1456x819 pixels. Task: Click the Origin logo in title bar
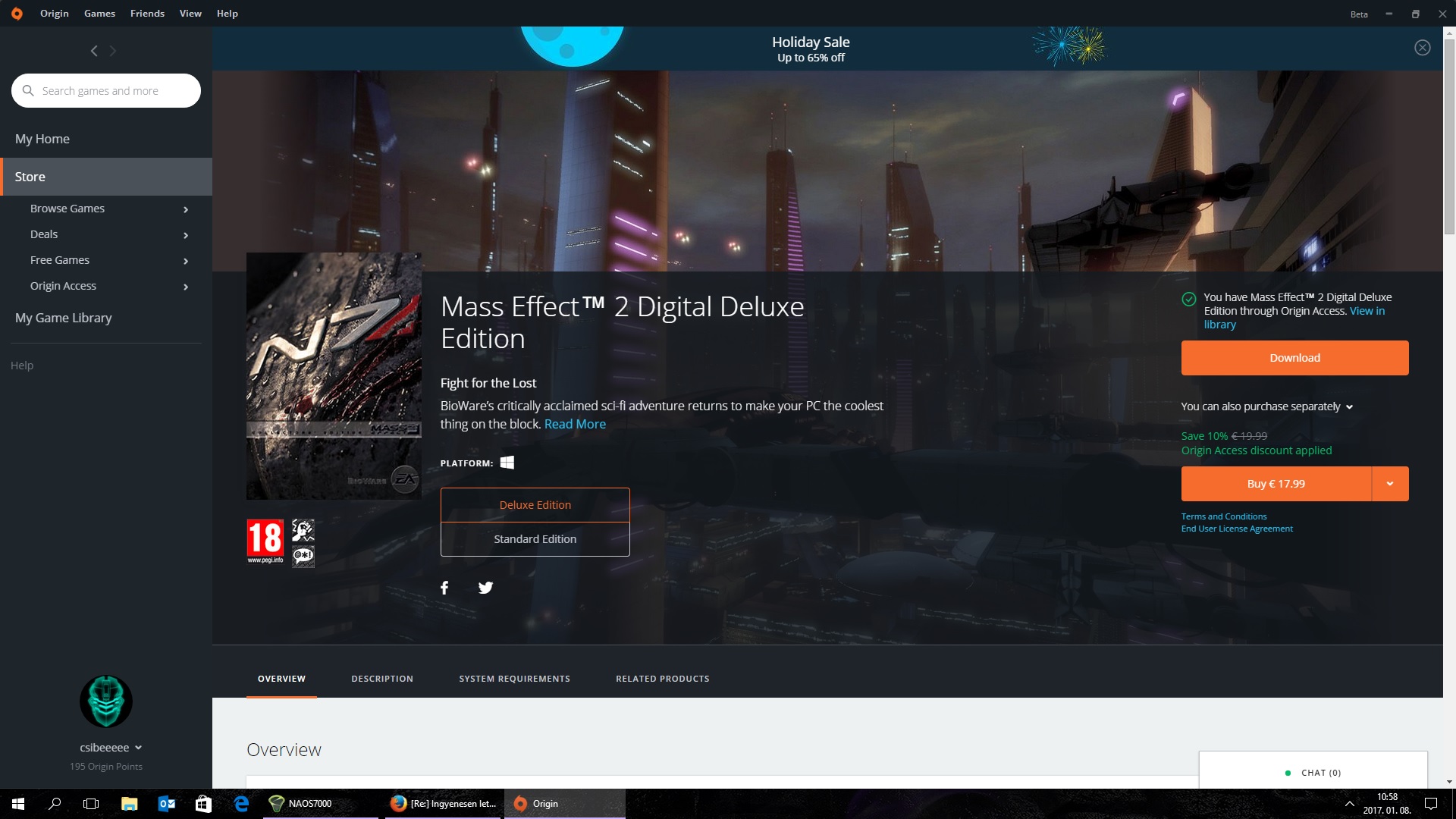[x=17, y=14]
